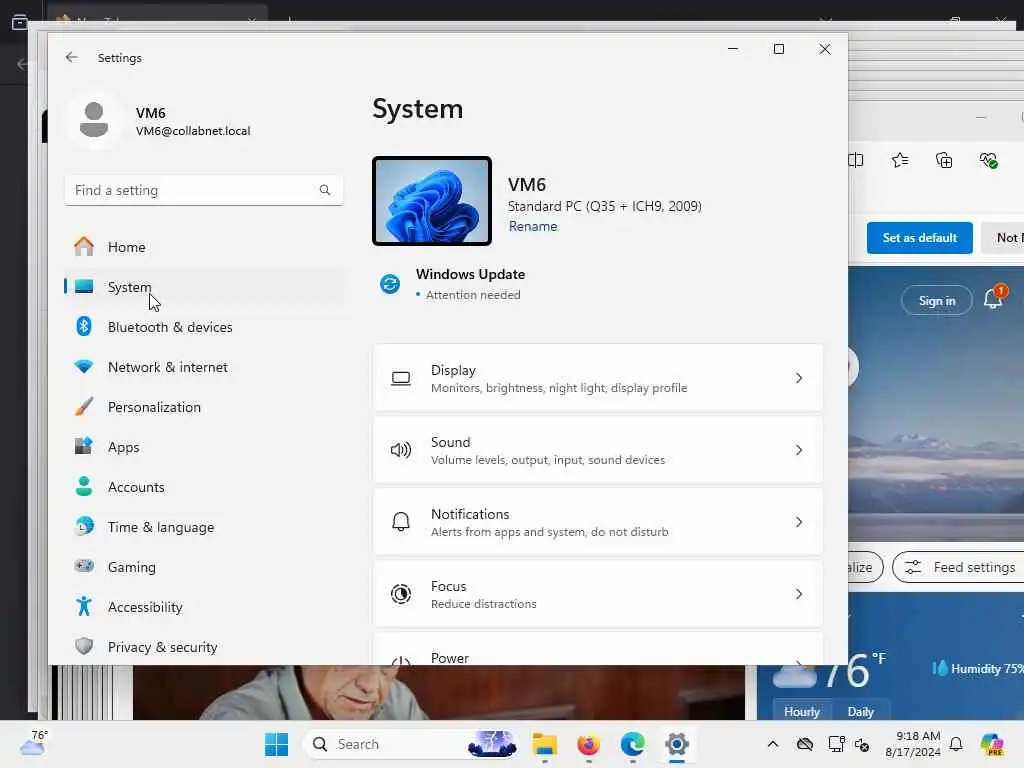Open Accounts settings category

pyautogui.click(x=204, y=487)
